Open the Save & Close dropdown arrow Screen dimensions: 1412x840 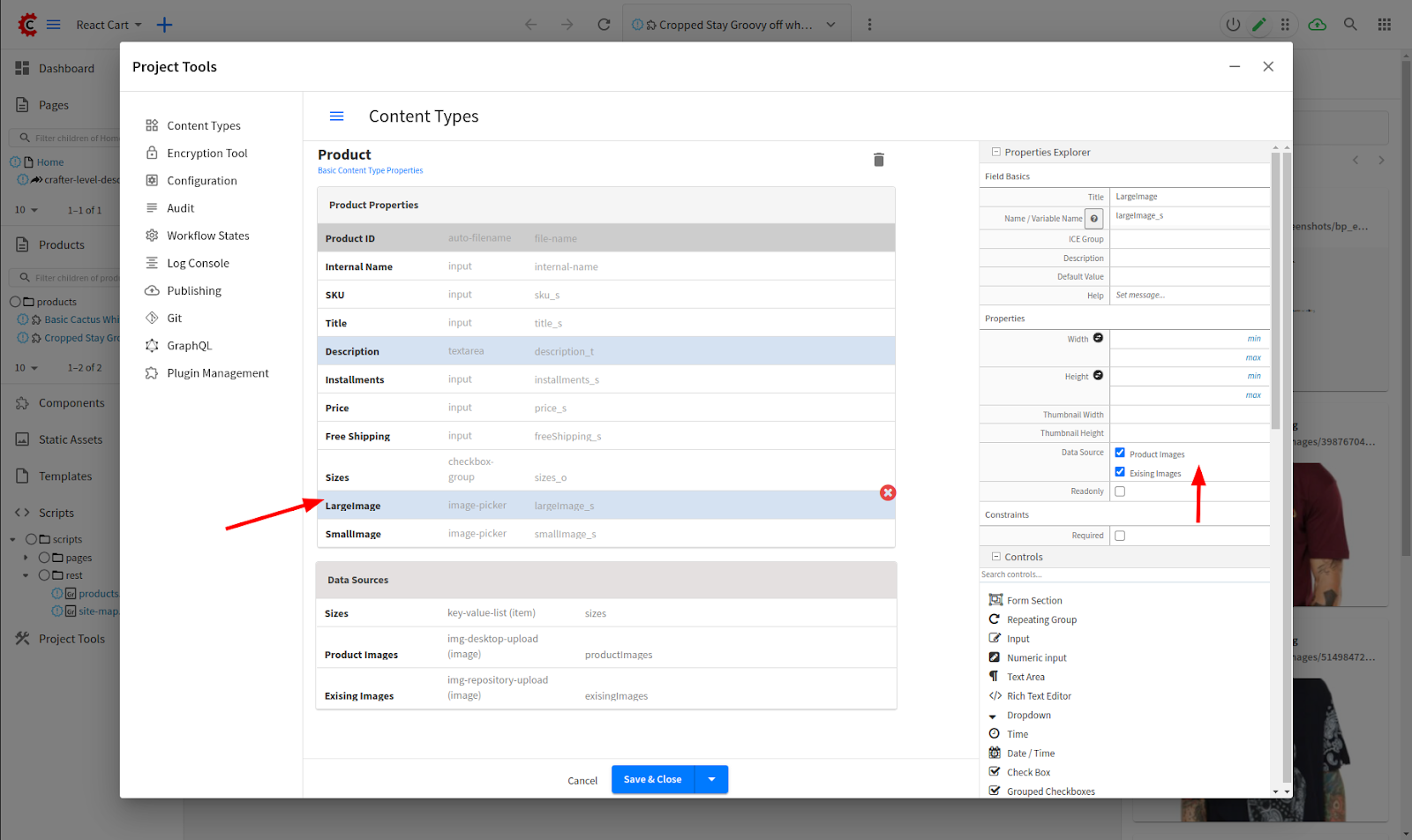pyautogui.click(x=711, y=779)
